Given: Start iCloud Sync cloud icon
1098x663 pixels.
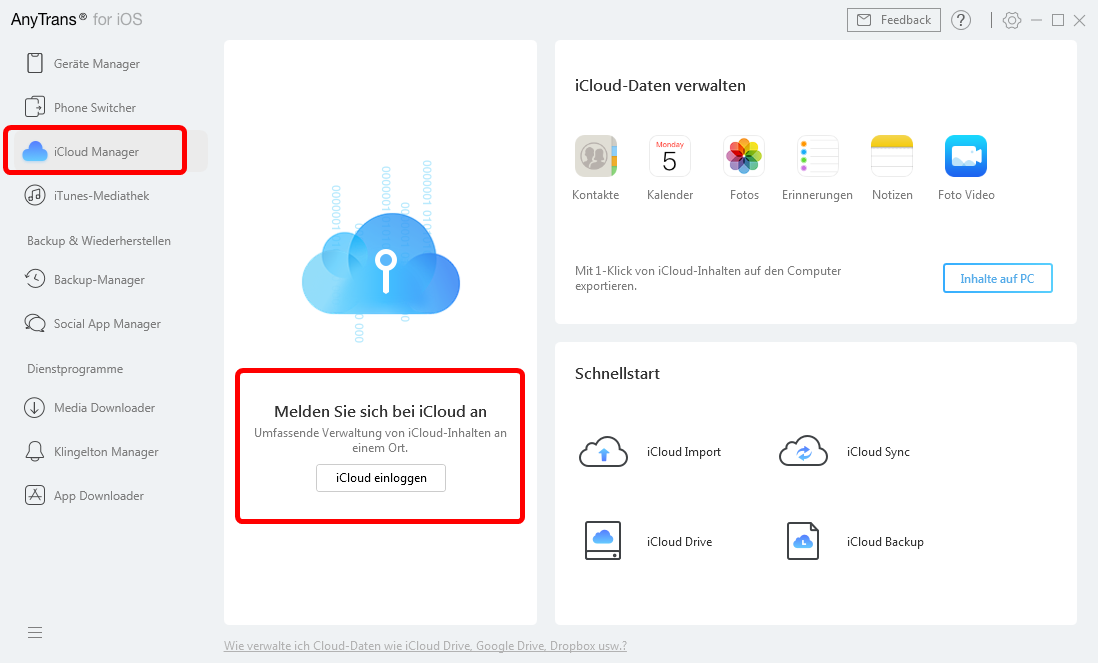Looking at the screenshot, I should pos(803,452).
